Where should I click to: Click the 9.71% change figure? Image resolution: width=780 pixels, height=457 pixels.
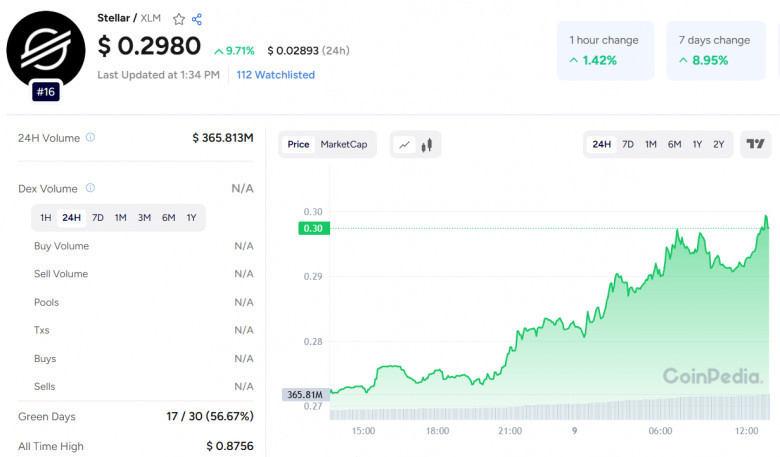point(234,51)
